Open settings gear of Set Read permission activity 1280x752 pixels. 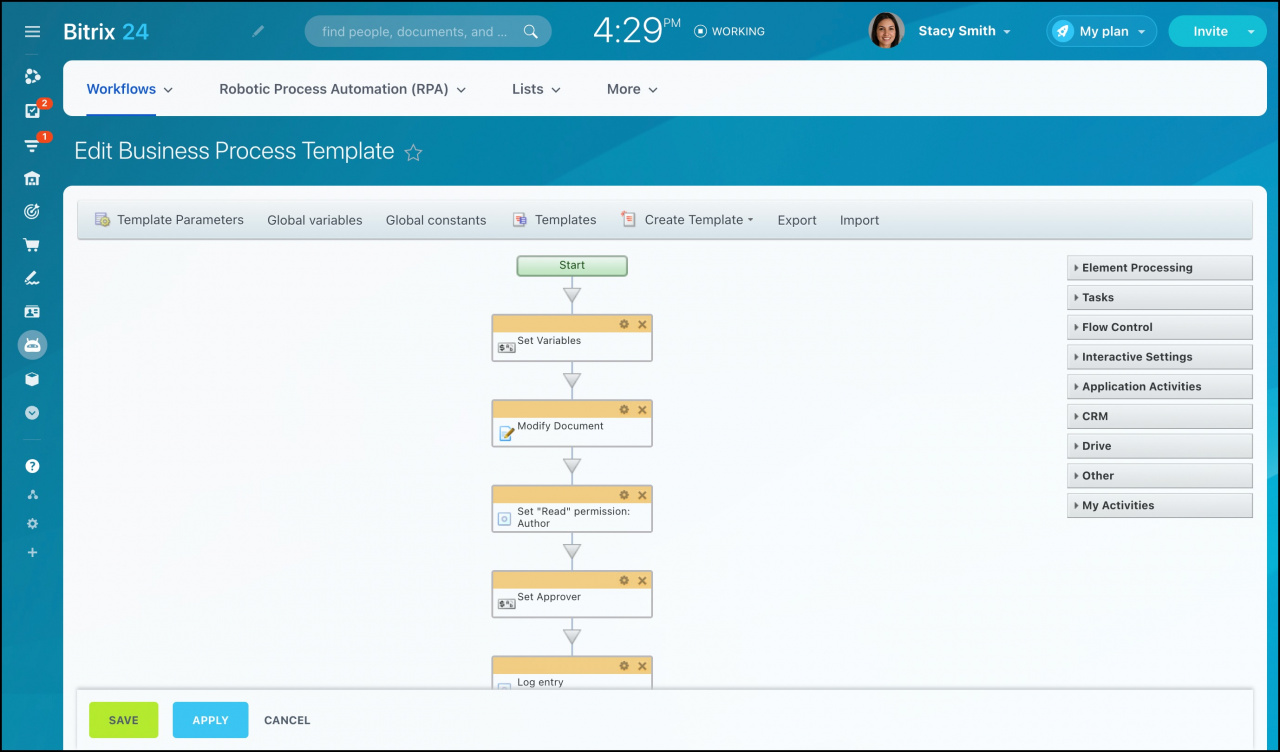click(x=624, y=495)
